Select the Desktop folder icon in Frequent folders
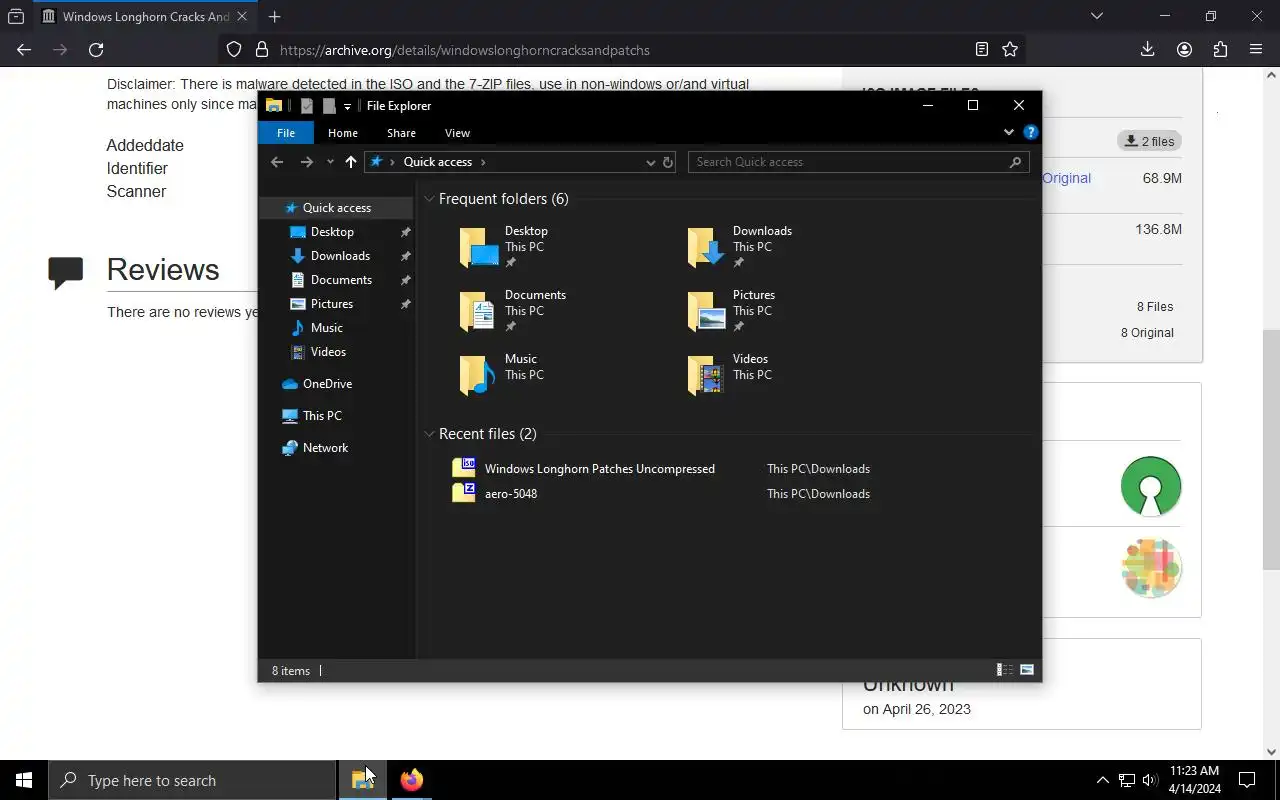This screenshot has width=1280, height=800. pyautogui.click(x=478, y=247)
